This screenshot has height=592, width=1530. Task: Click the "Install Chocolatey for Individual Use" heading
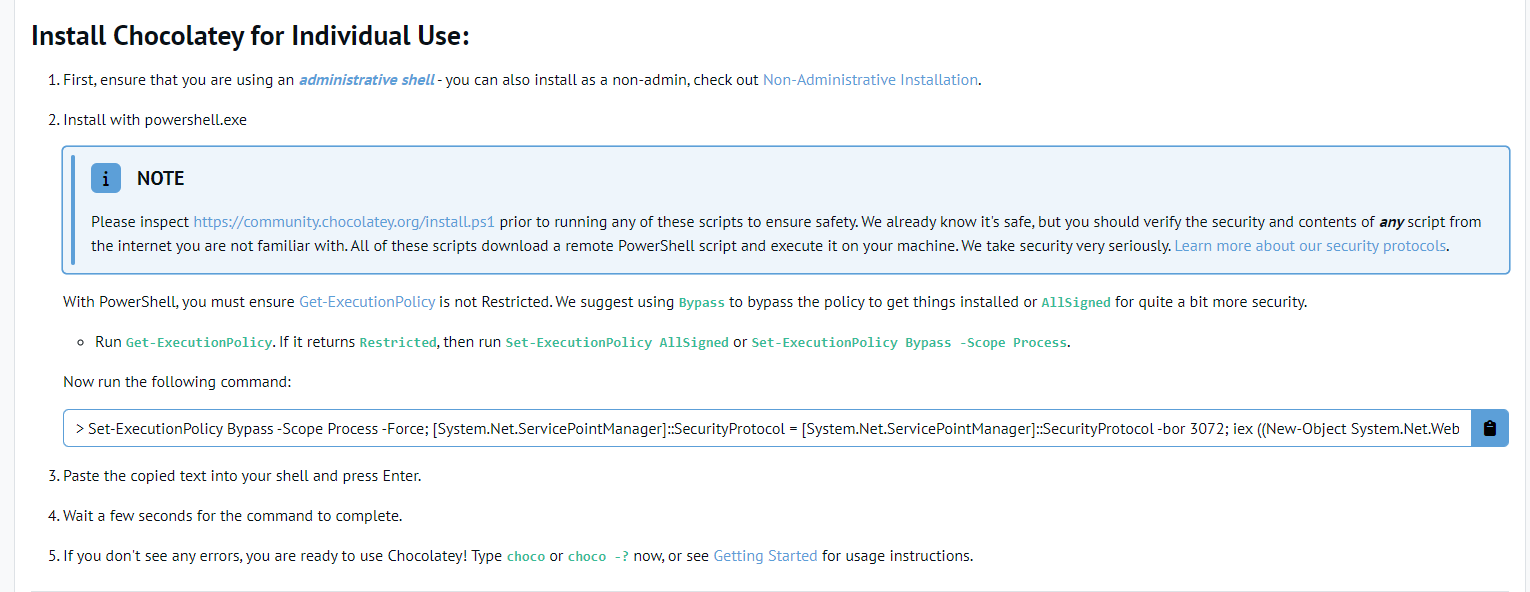(x=250, y=37)
